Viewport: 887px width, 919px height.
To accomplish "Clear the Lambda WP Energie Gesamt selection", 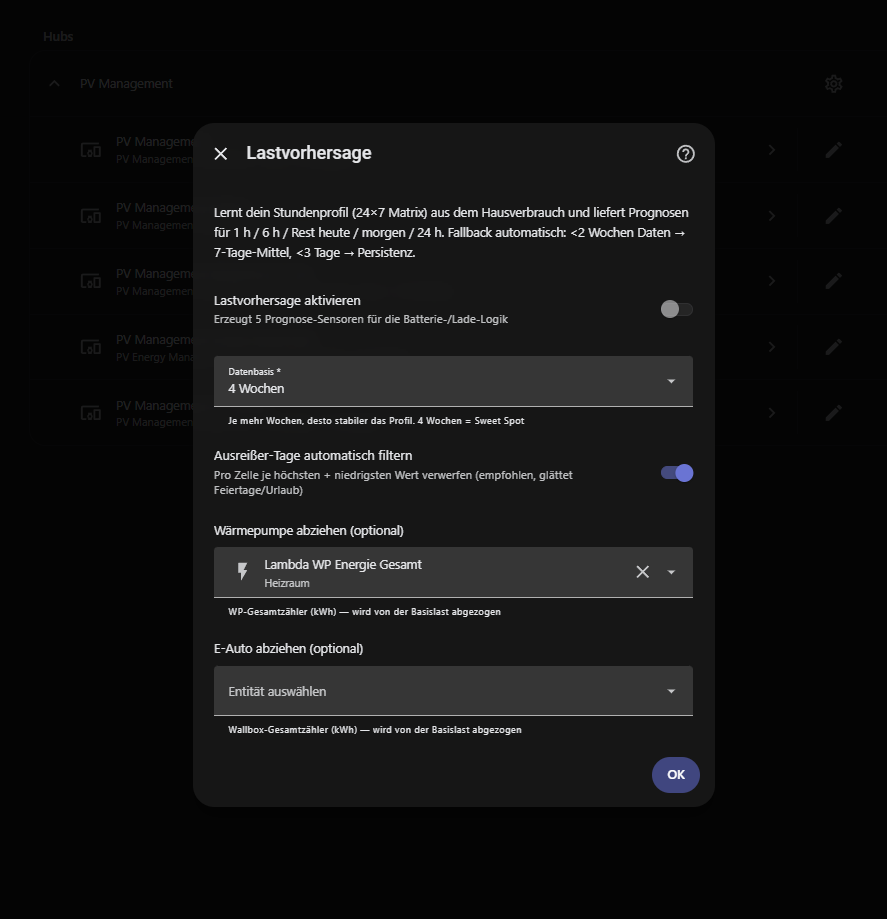I will (643, 572).
